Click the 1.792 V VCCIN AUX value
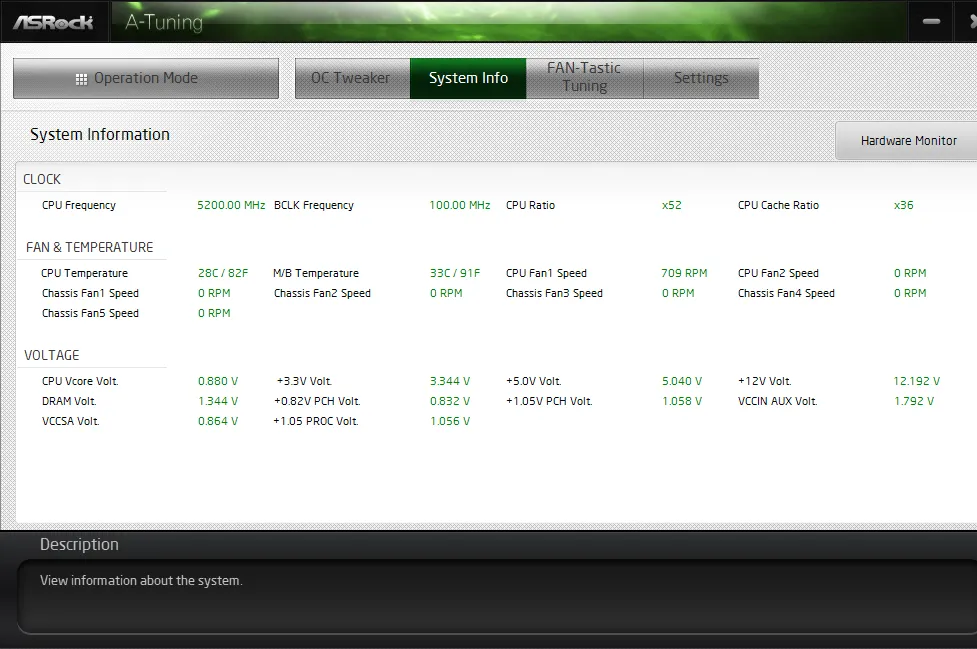Image resolution: width=977 pixels, height=649 pixels. click(x=914, y=401)
